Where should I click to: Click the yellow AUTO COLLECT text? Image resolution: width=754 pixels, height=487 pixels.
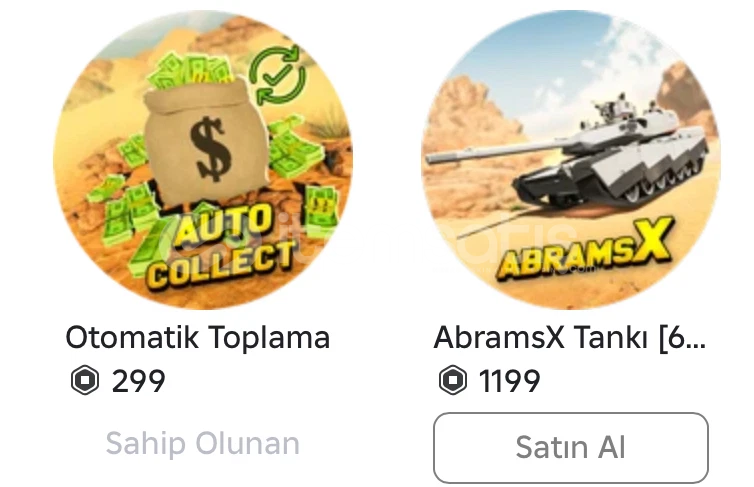pyautogui.click(x=221, y=247)
